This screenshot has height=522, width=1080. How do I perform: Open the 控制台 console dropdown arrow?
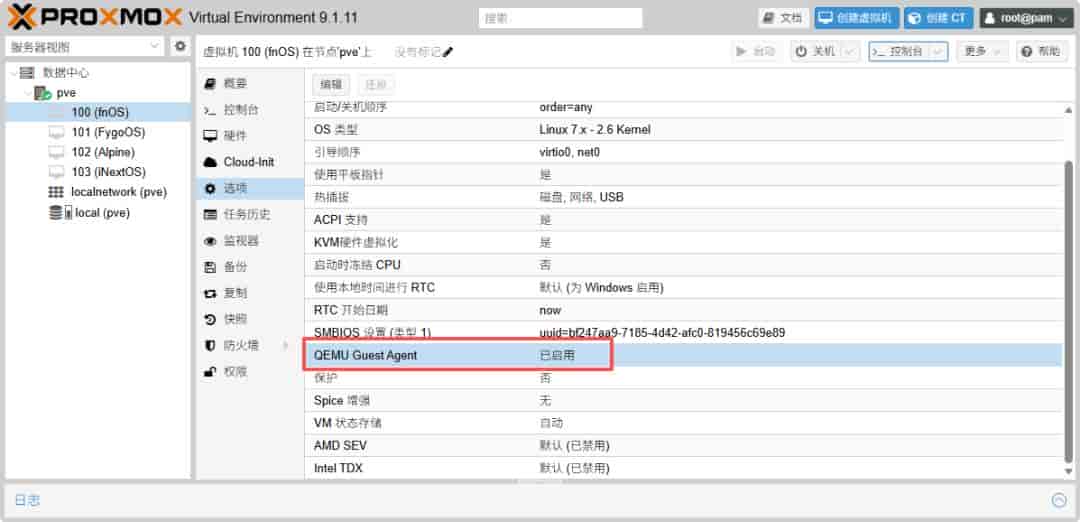(939, 52)
